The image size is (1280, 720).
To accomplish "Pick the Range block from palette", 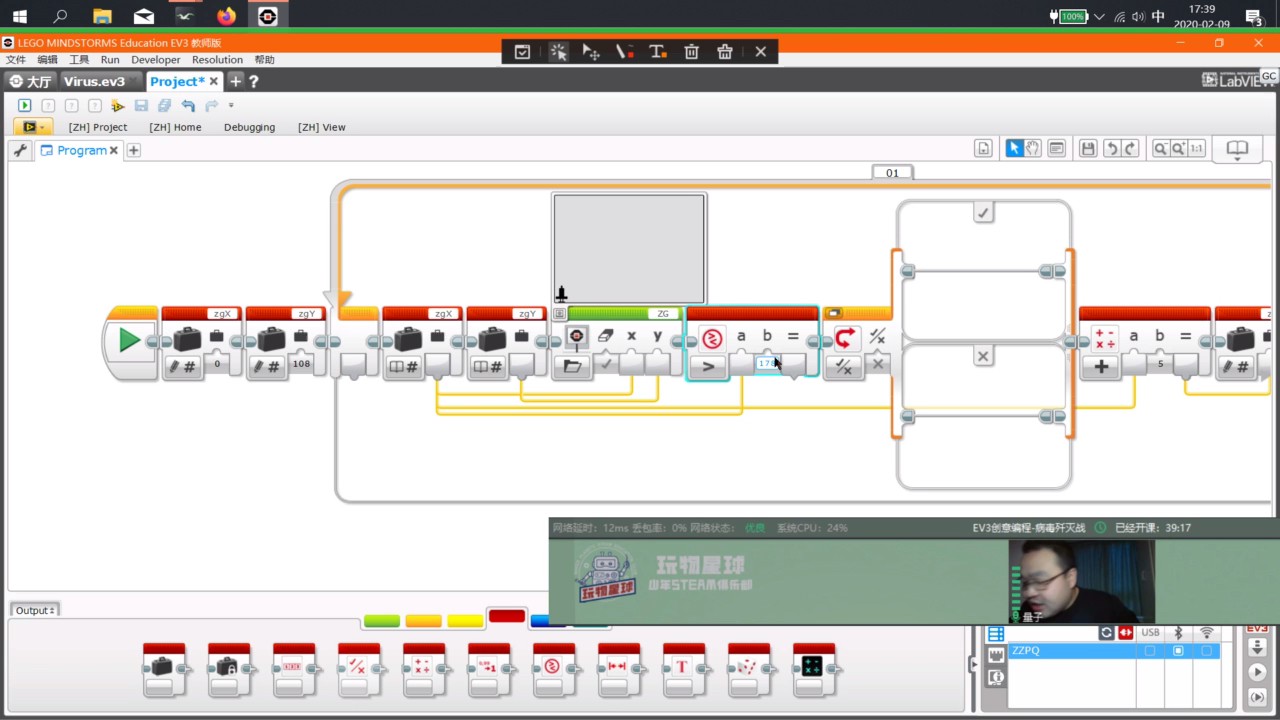I will point(619,669).
